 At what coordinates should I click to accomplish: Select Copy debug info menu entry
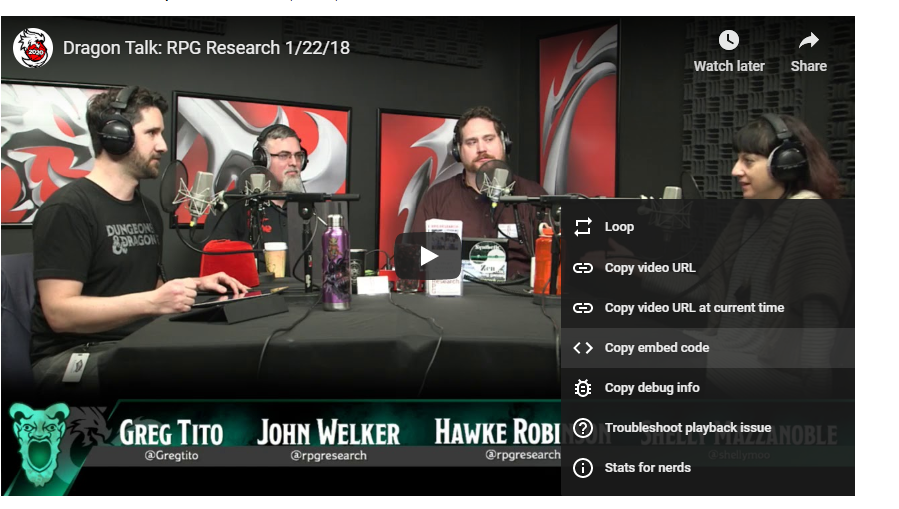[708, 388]
